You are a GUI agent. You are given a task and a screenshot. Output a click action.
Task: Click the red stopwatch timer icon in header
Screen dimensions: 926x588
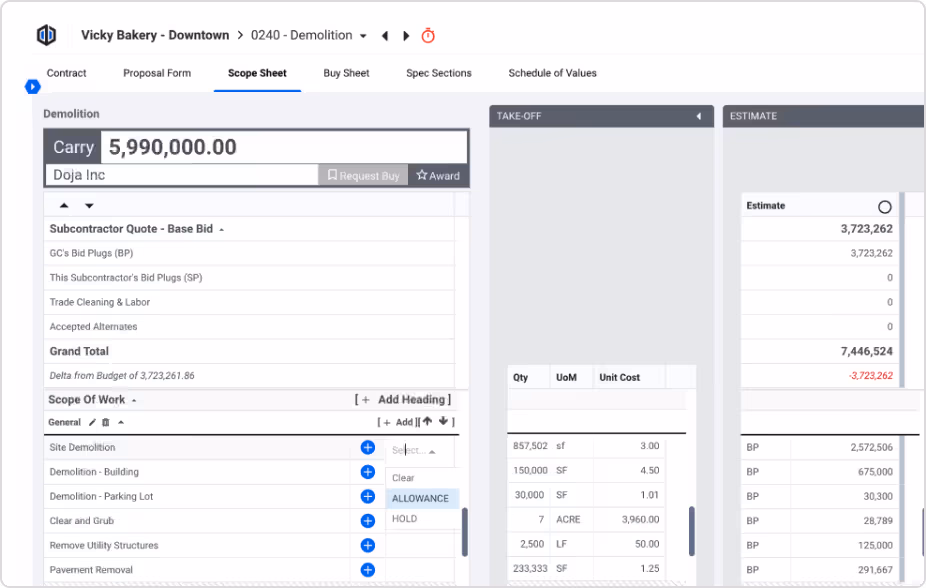(x=427, y=35)
